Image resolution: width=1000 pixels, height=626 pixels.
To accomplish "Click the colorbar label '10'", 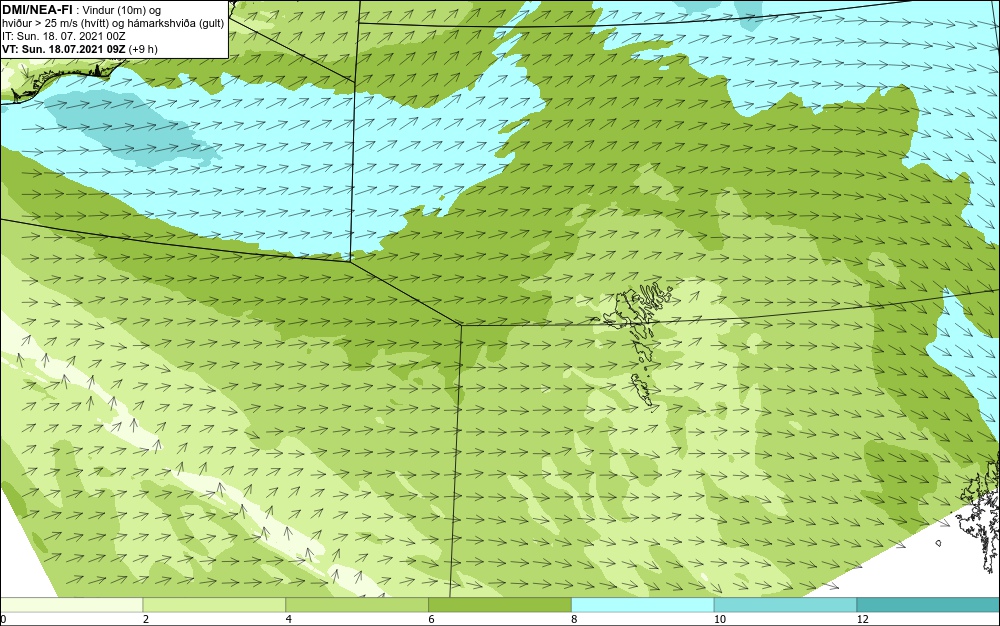I will pos(720,619).
